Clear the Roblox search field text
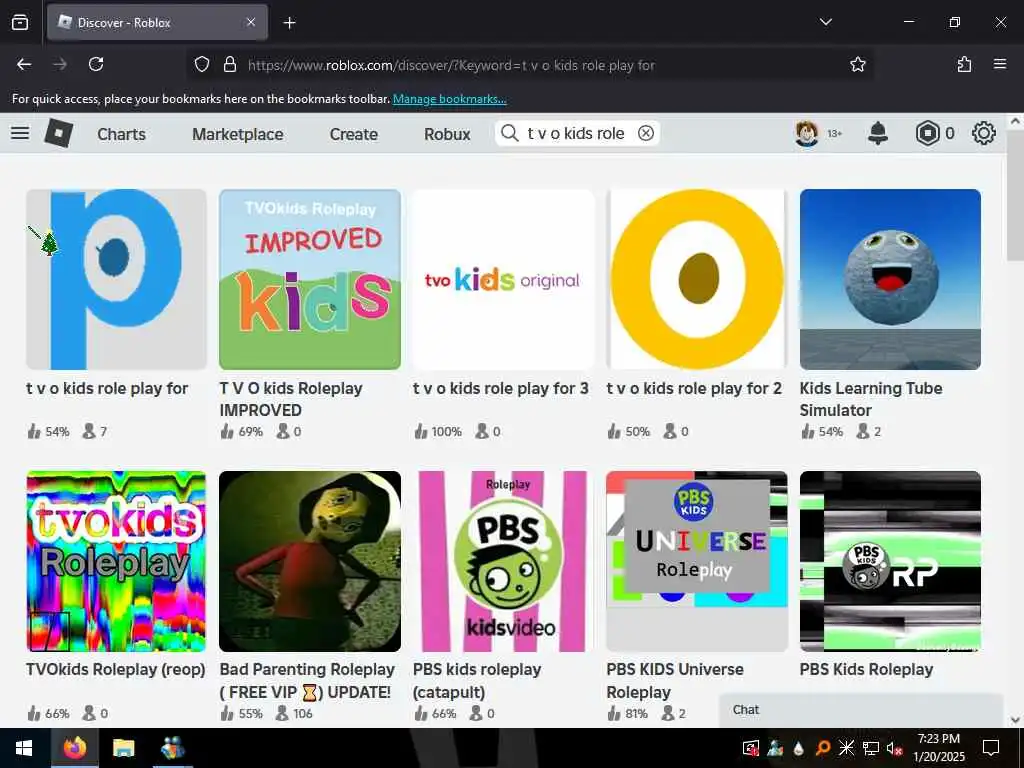This screenshot has height=768, width=1024. click(645, 133)
